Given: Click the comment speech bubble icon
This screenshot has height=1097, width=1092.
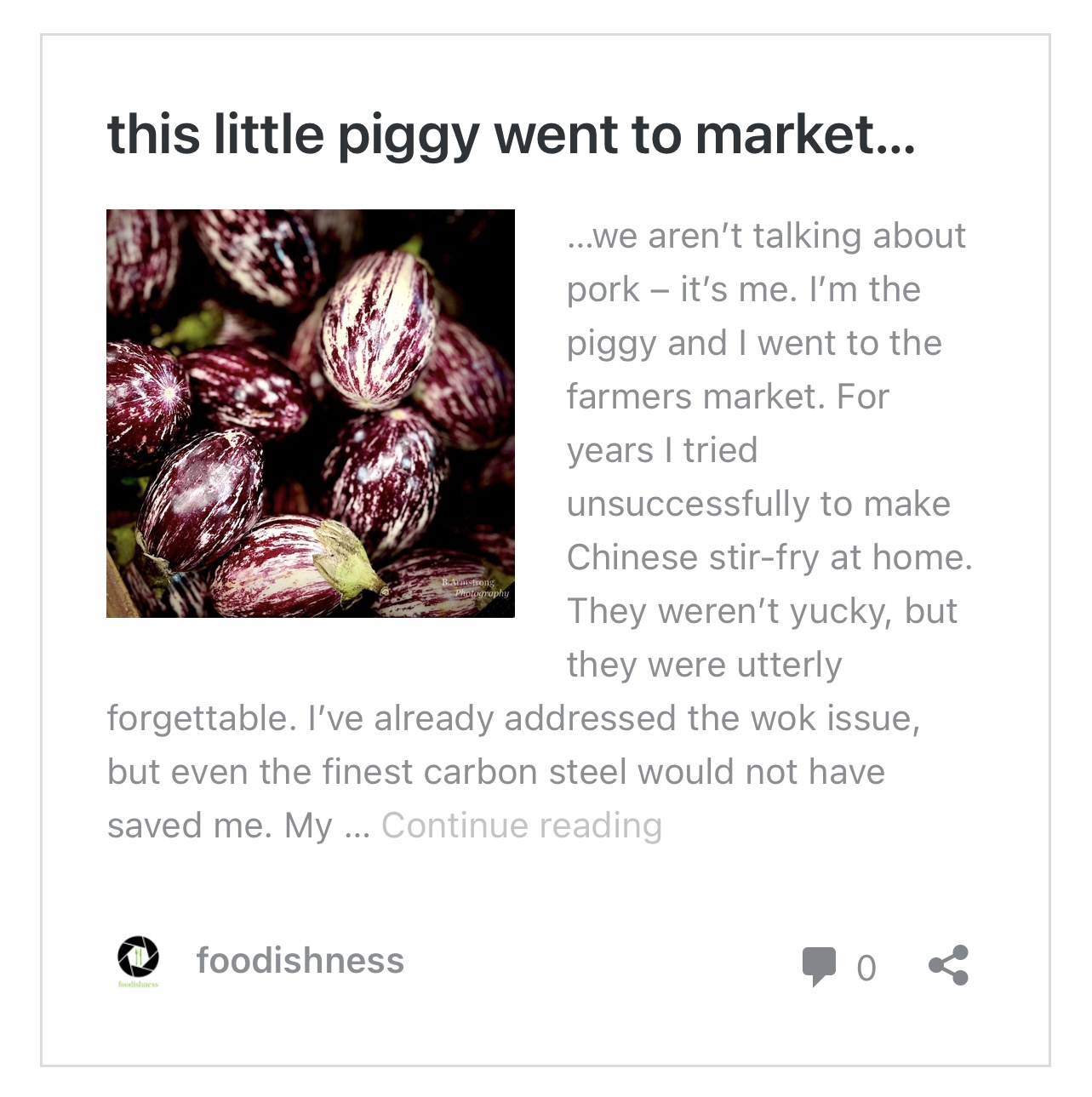Looking at the screenshot, I should pos(819,966).
